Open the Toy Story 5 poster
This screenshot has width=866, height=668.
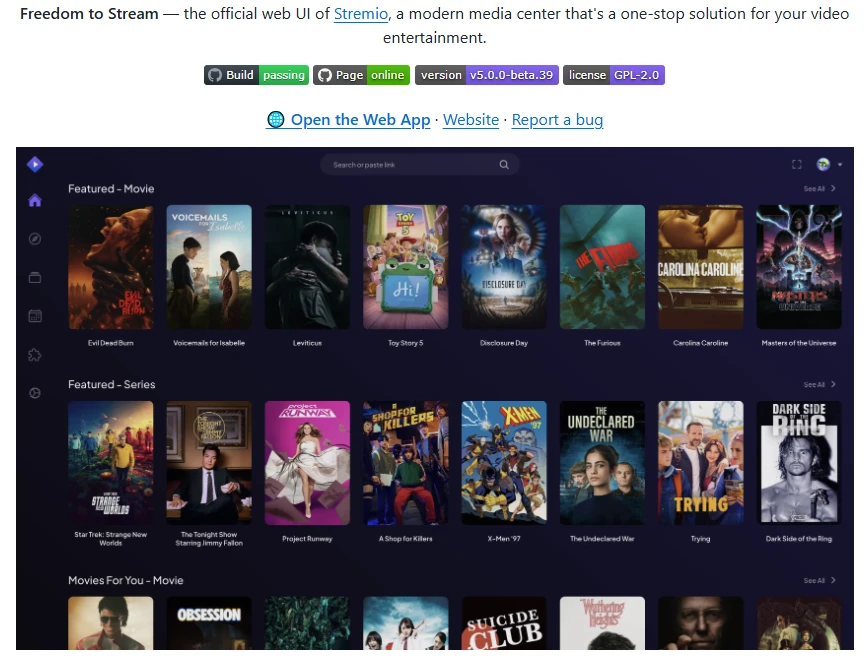[x=405, y=267]
